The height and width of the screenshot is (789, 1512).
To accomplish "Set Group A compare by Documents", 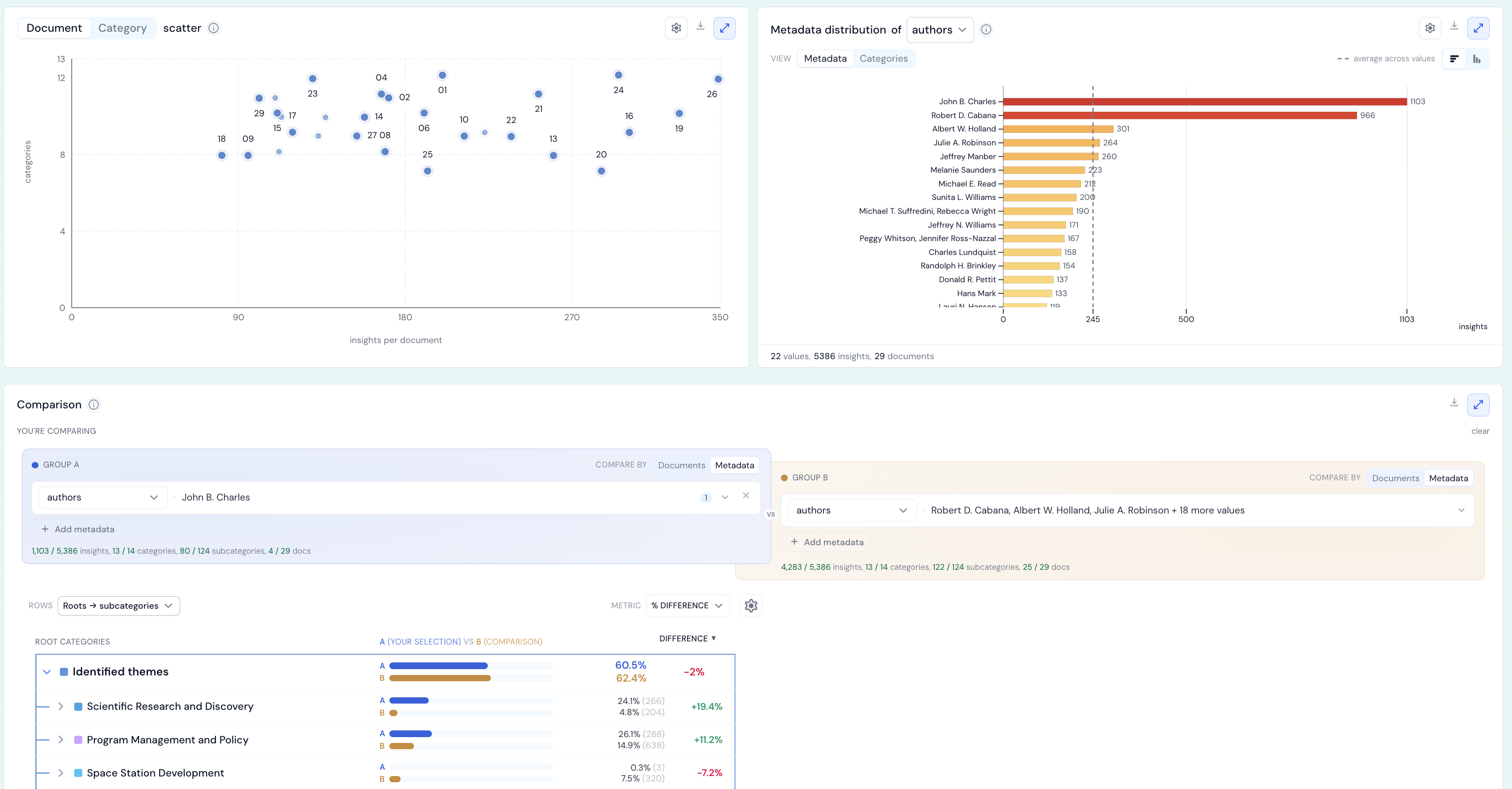I will [681, 465].
